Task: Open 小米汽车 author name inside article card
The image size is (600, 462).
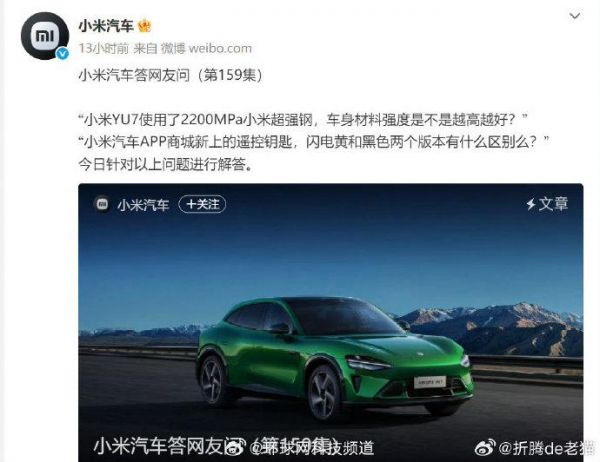Action: [143, 205]
